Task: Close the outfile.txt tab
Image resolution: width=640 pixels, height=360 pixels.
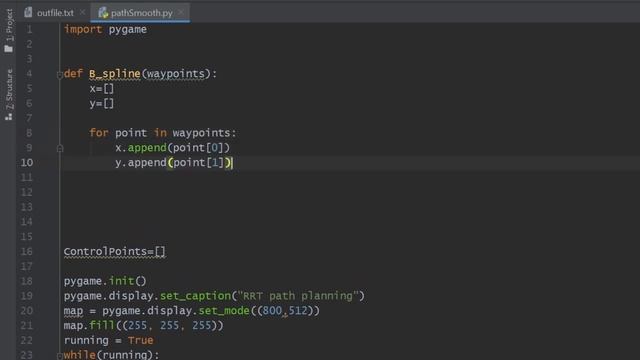Action: [x=82, y=13]
